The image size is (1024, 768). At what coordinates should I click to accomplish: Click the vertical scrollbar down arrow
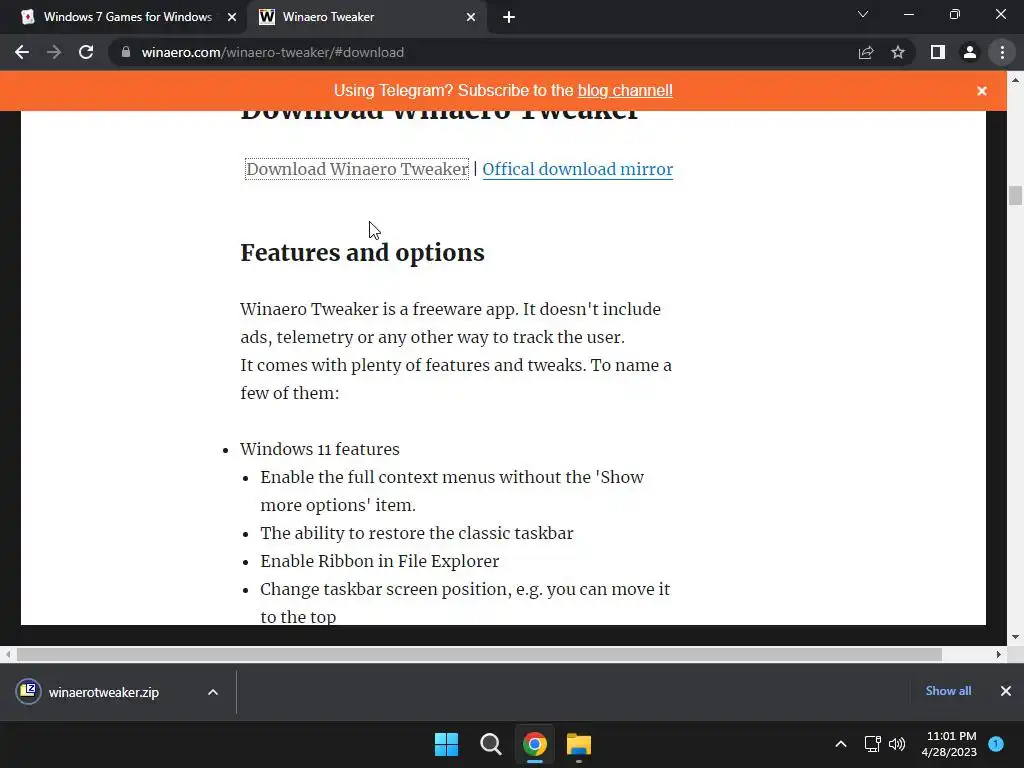[x=1015, y=637]
